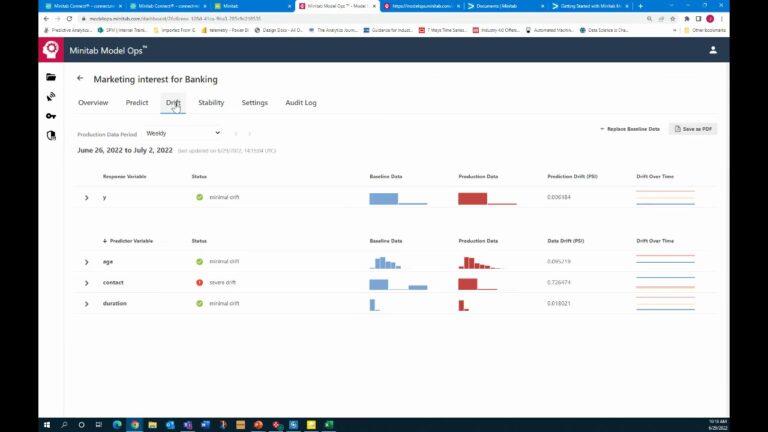Screen dimensions: 768x432
Task: Click the green check status for y
Action: 199,197
